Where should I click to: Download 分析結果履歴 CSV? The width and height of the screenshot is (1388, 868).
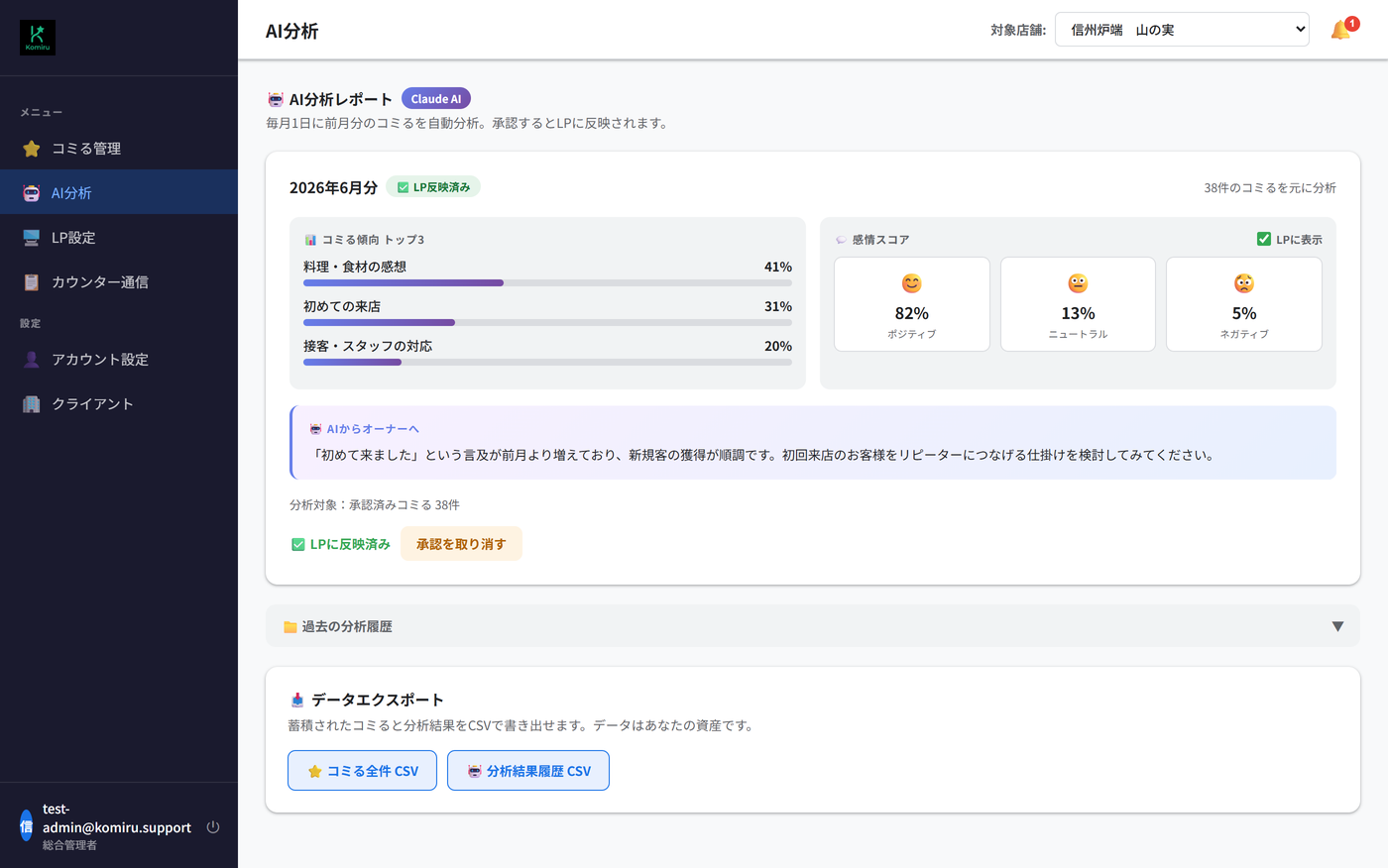[528, 771]
